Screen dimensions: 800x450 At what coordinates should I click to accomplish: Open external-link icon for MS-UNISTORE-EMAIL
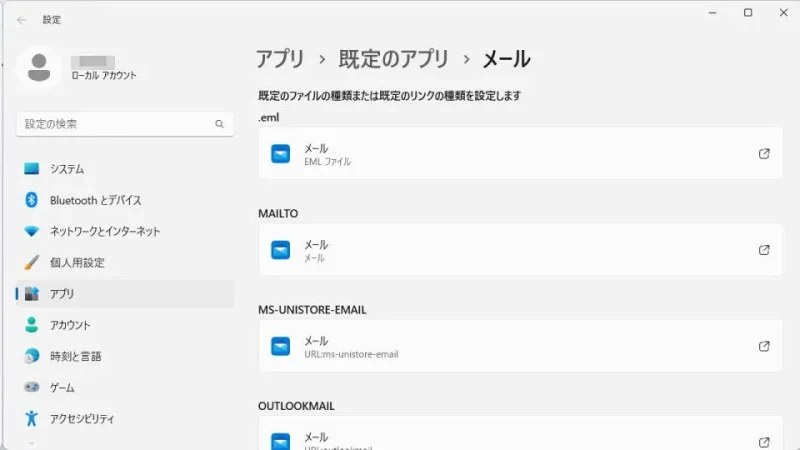coord(764,346)
